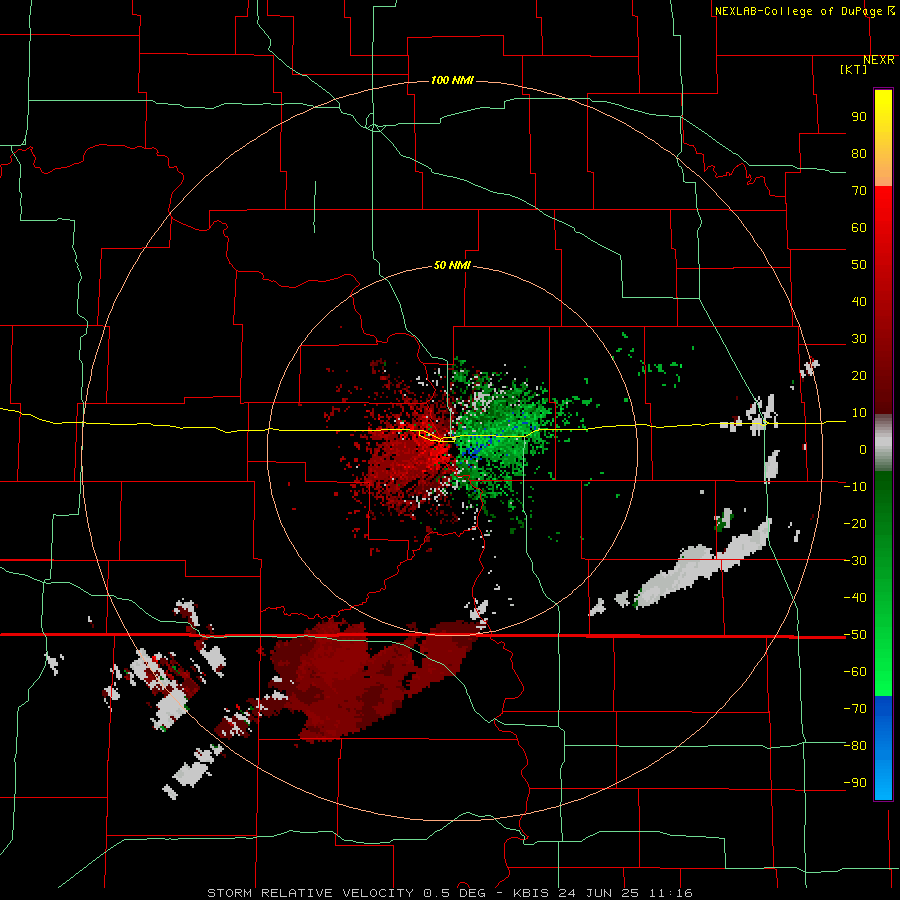Click the -40 value on velocity scale
The width and height of the screenshot is (900, 900).
[x=855, y=598]
